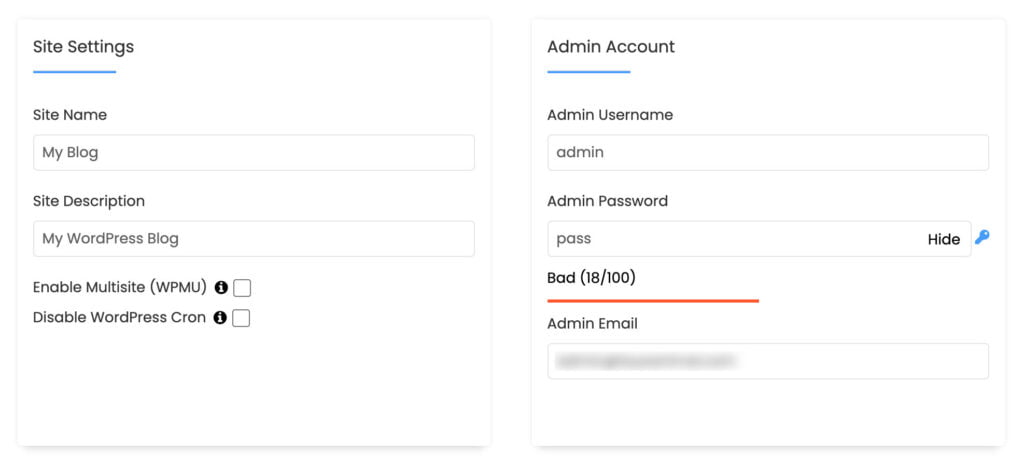Viewport: 1024px width, 464px height.
Task: Click the blurred Admin Email field
Action: pyautogui.click(x=768, y=361)
